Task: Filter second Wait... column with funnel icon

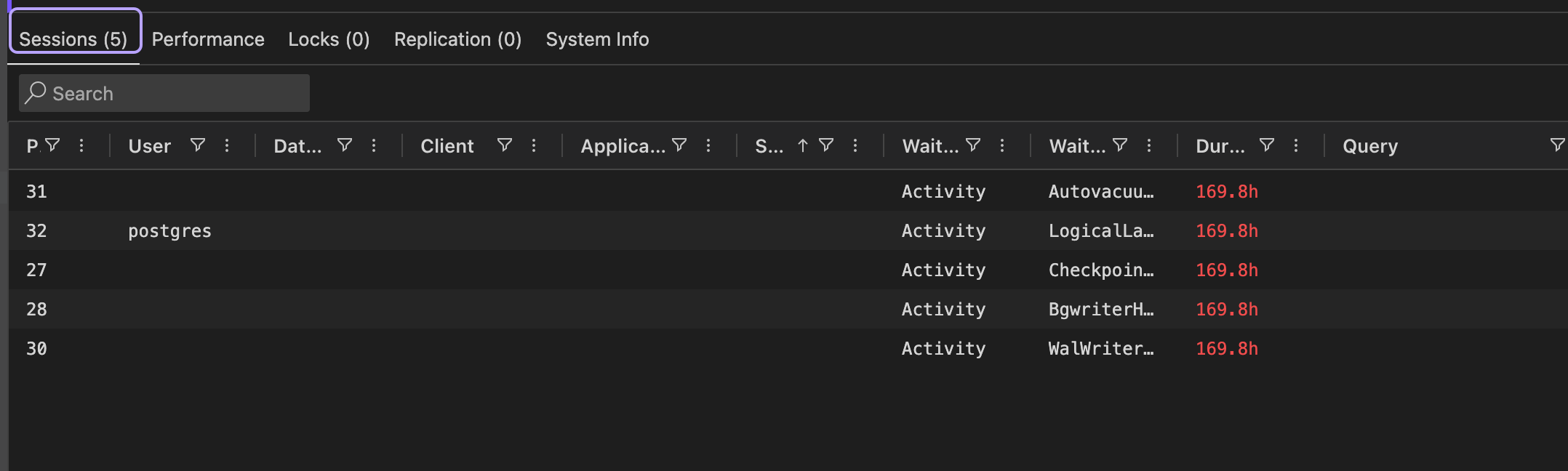Action: (x=1120, y=145)
